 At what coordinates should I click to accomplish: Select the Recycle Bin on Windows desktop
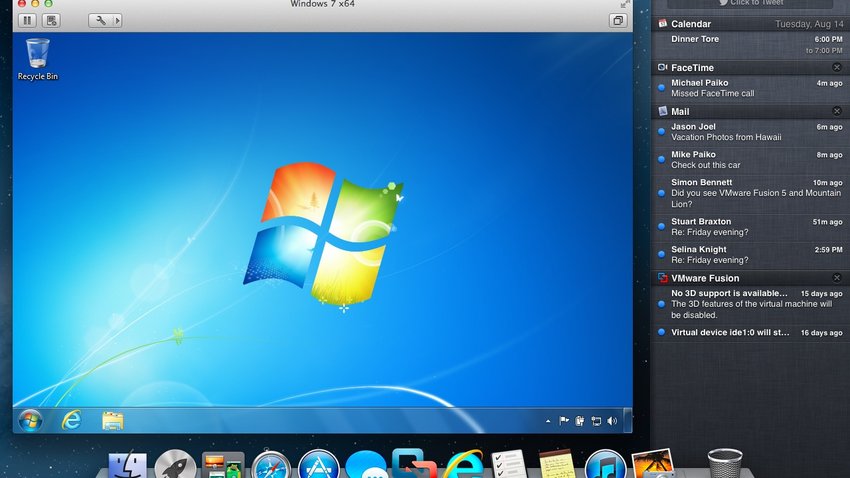coord(37,60)
